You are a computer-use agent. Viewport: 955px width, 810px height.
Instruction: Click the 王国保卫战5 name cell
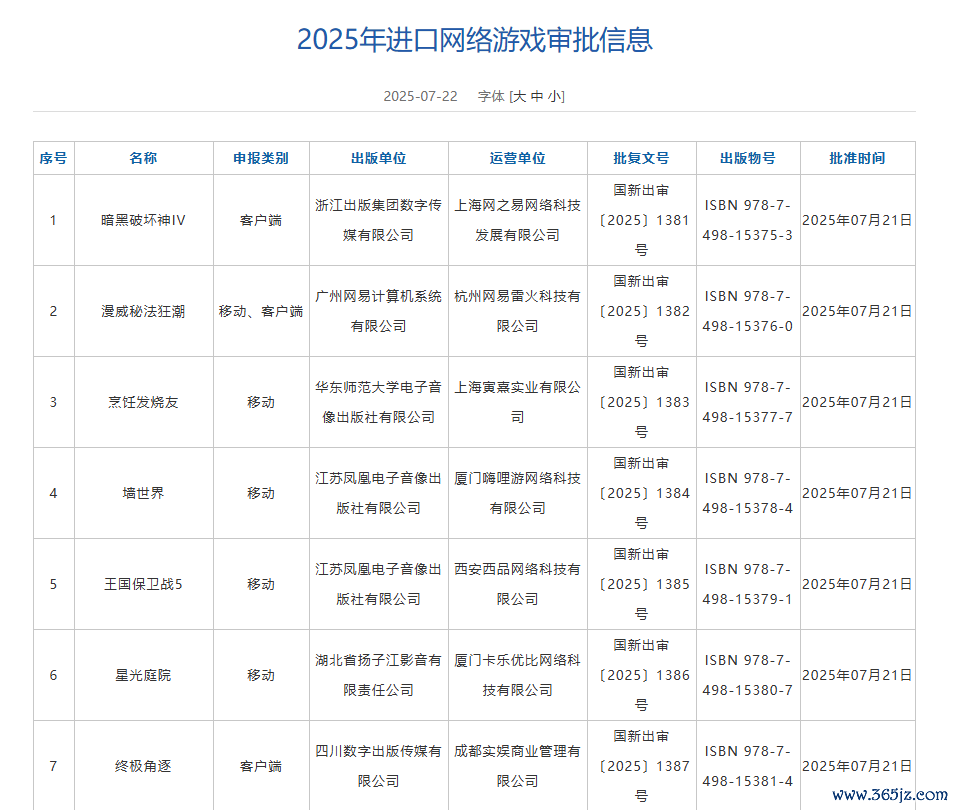(x=143, y=584)
